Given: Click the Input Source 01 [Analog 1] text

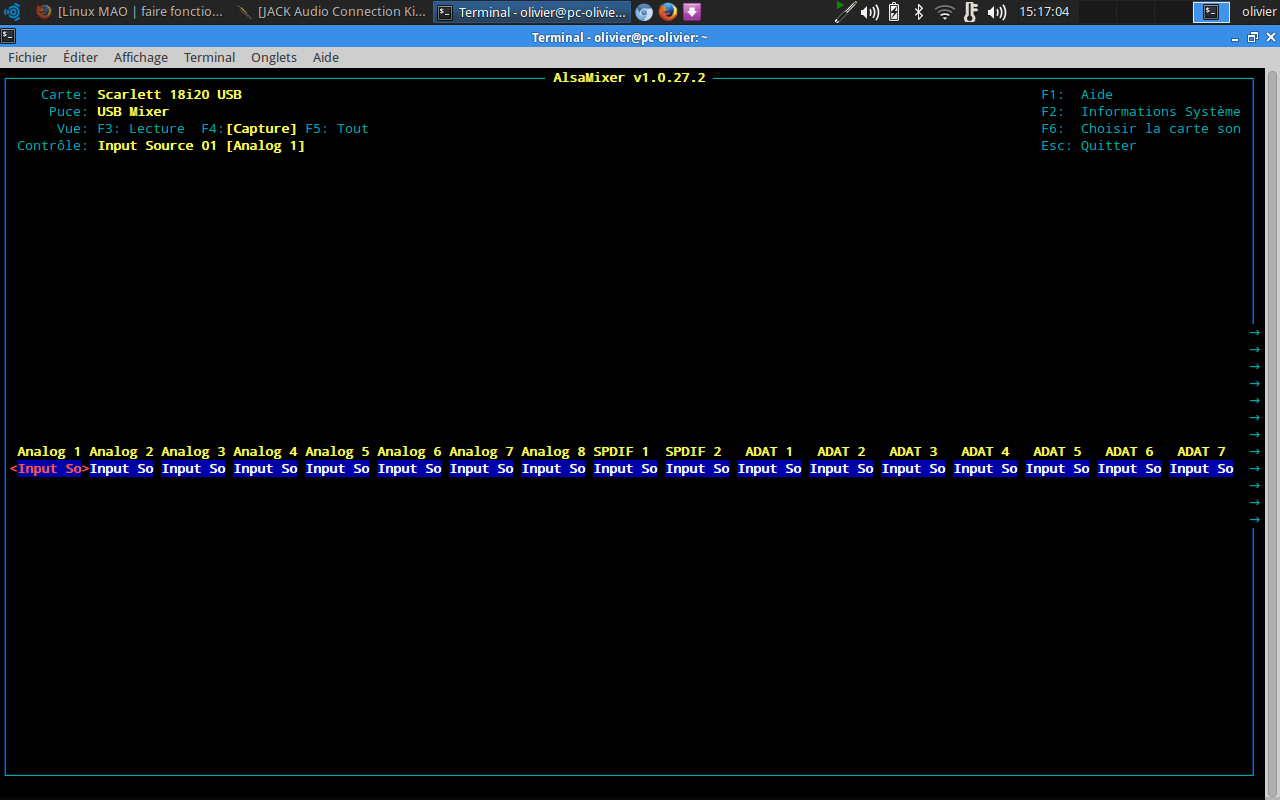Looking at the screenshot, I should click(201, 145).
